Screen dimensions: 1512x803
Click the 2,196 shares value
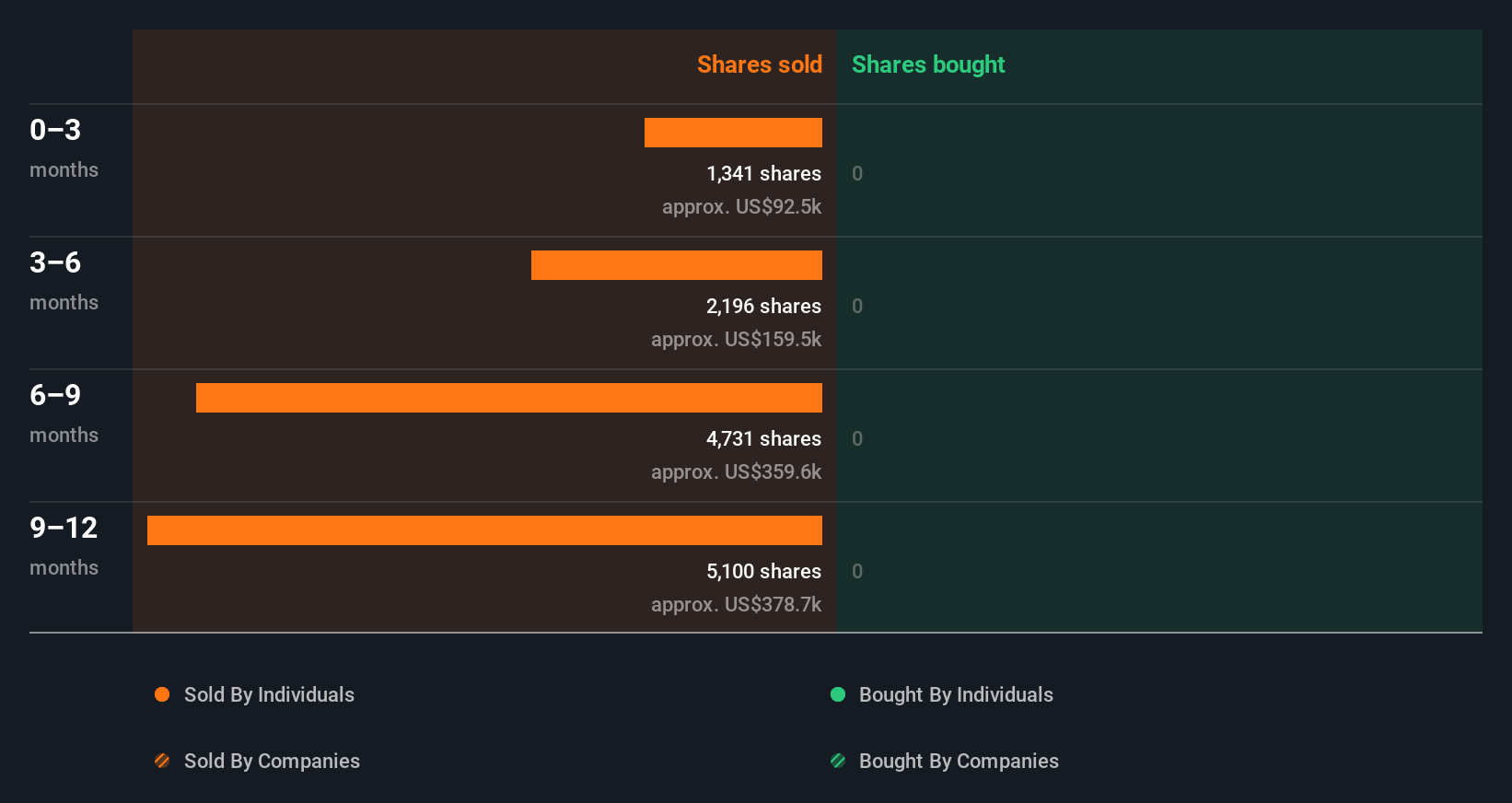click(763, 306)
